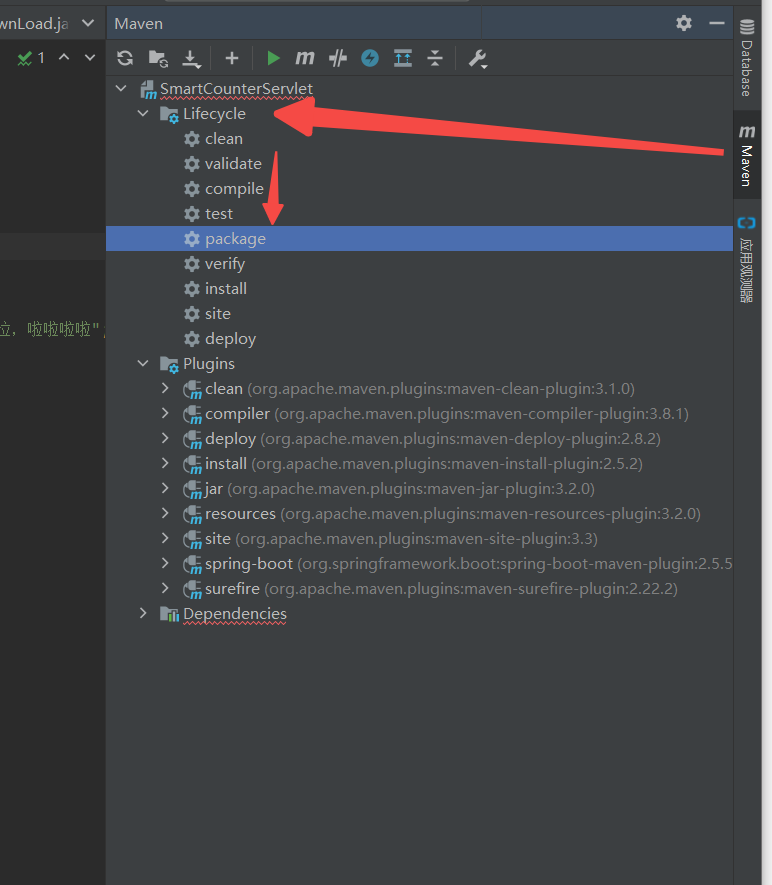Select maven-deploy-plugin:2.8.2 entry
The height and width of the screenshot is (885, 772).
coord(419,439)
